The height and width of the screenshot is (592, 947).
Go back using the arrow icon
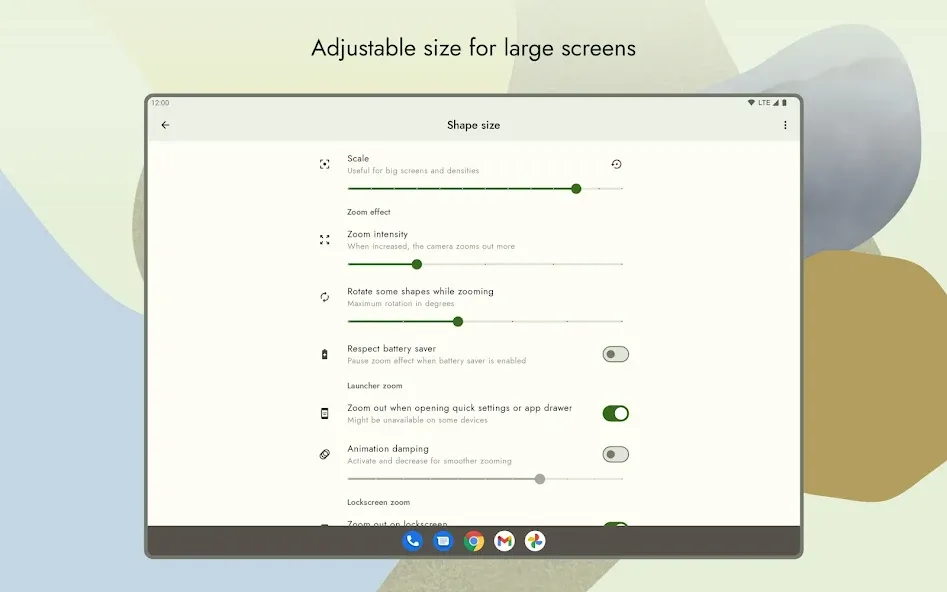pos(165,125)
